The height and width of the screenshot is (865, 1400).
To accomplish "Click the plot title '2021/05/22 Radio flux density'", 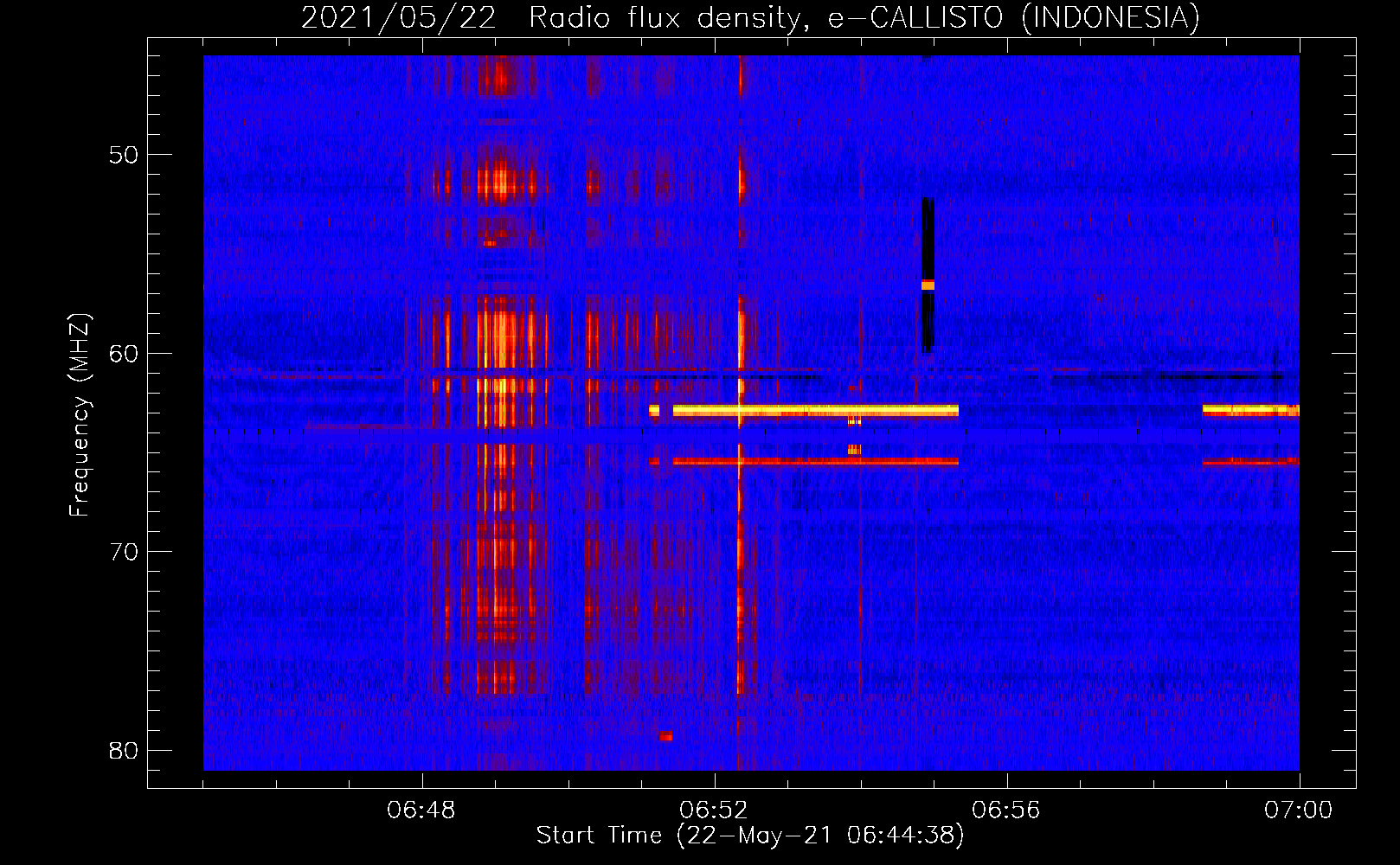I will [x=751, y=16].
